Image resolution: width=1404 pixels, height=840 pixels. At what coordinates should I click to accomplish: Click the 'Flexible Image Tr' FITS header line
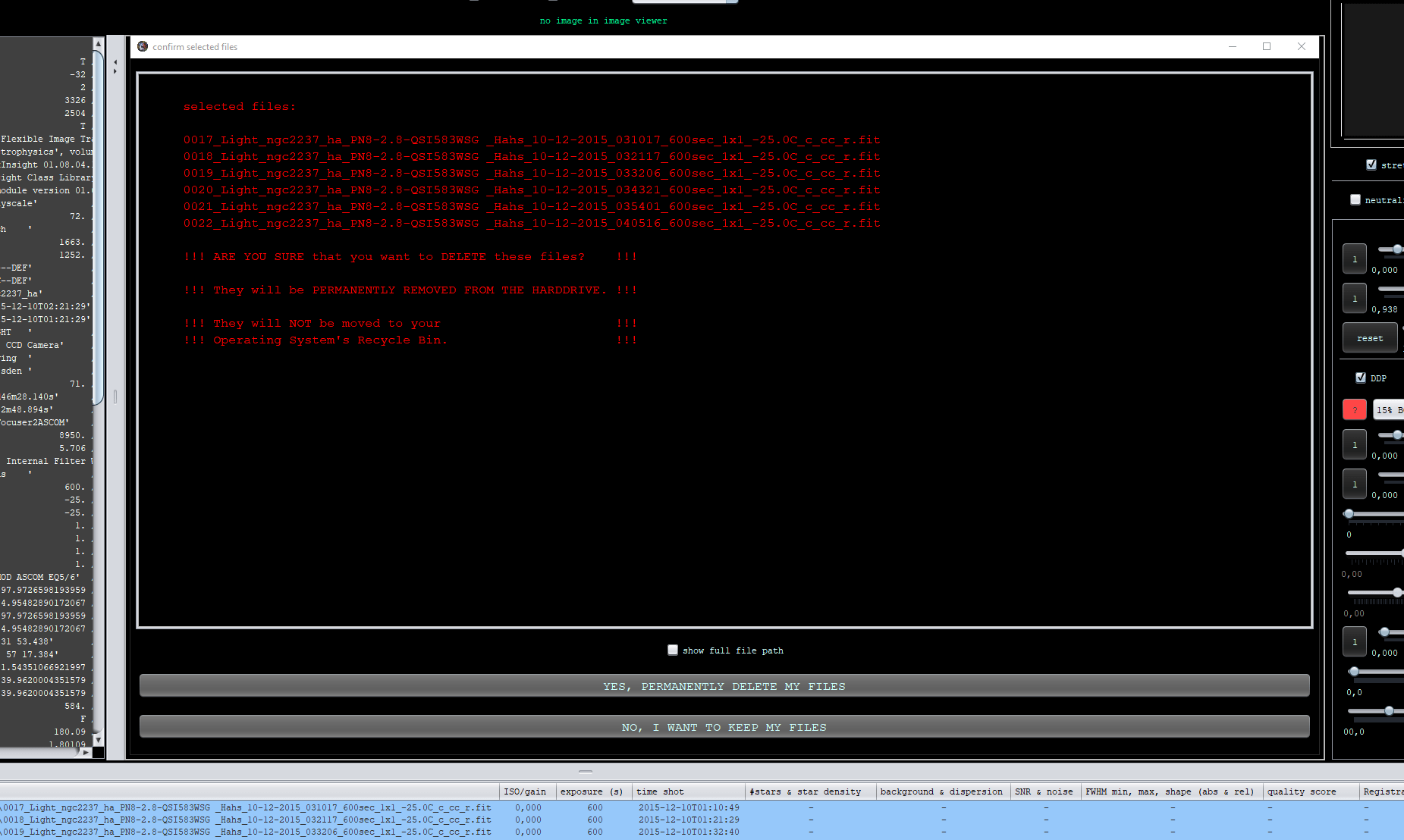click(46, 139)
